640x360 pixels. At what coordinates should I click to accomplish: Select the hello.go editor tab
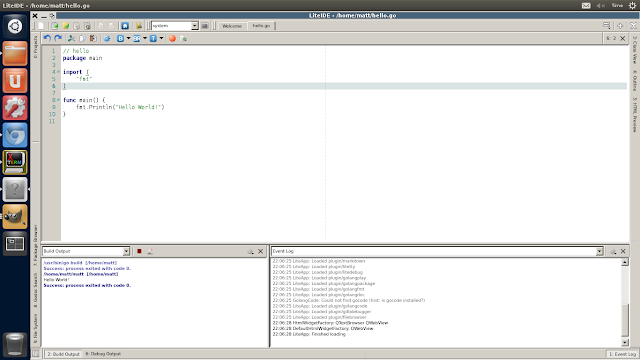click(261, 26)
